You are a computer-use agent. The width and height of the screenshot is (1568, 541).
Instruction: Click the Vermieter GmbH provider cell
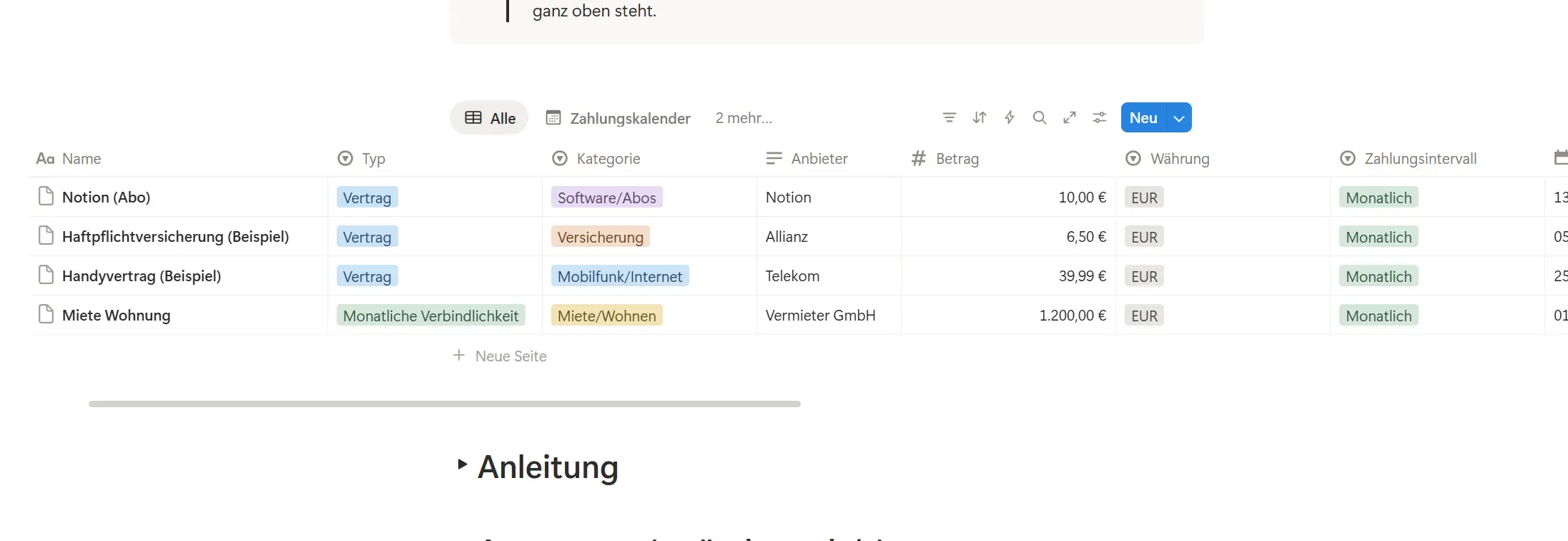[x=829, y=315]
